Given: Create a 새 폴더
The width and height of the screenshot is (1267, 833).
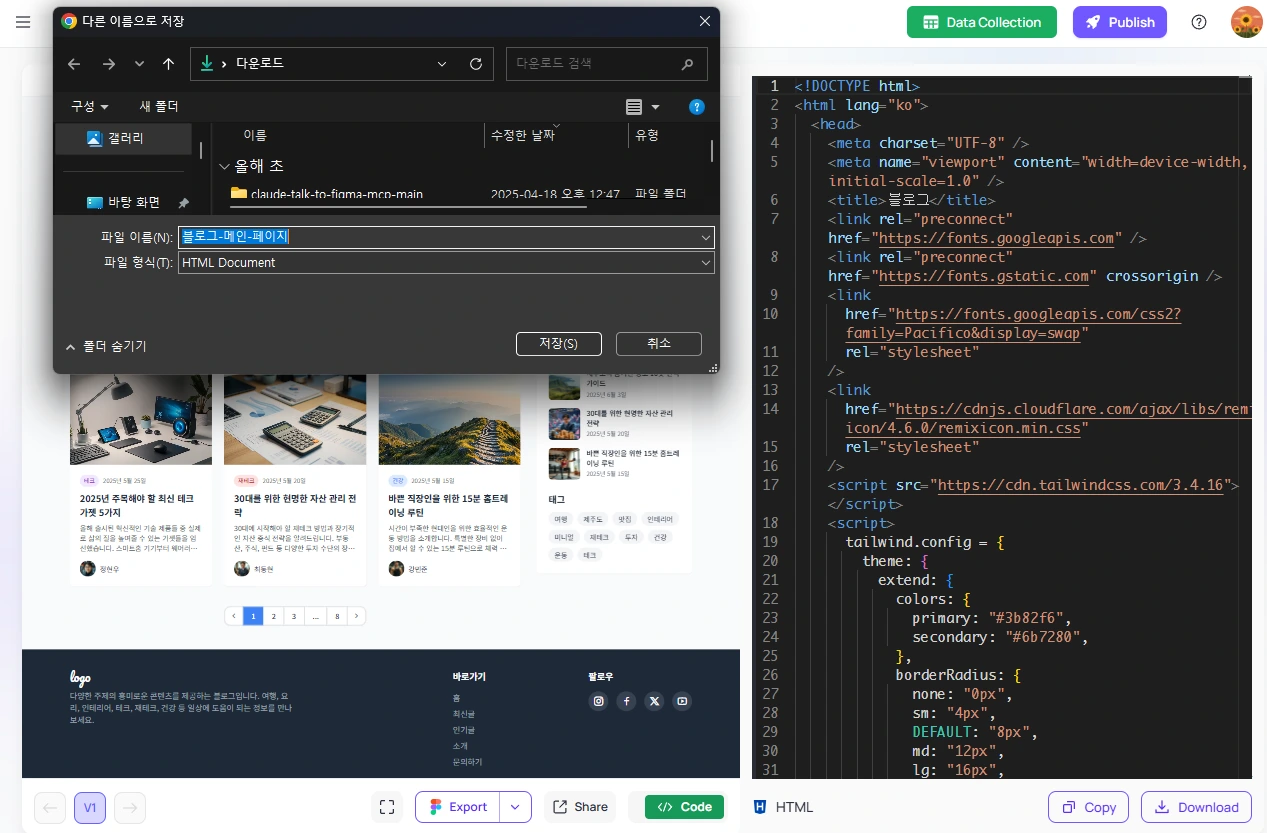Looking at the screenshot, I should (x=159, y=106).
